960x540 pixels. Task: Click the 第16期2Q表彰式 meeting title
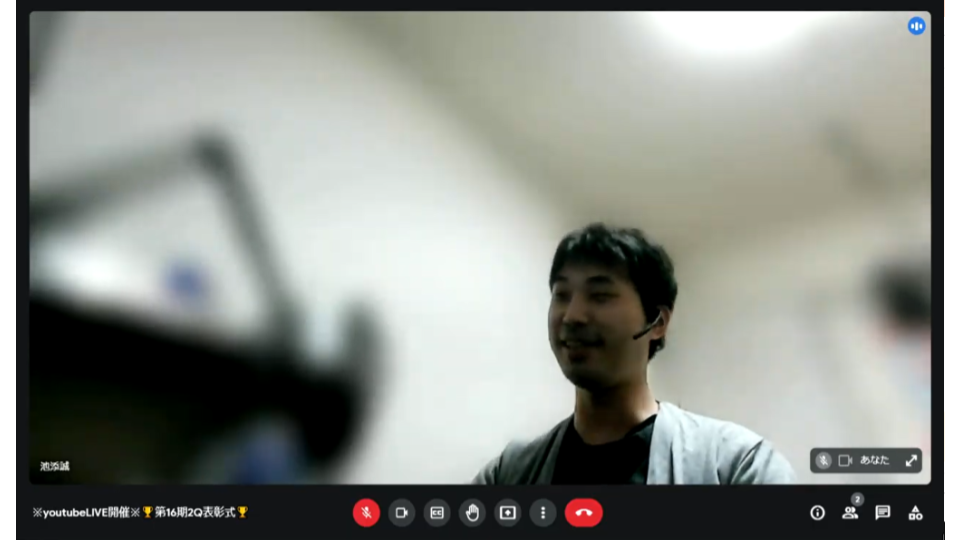click(195, 512)
